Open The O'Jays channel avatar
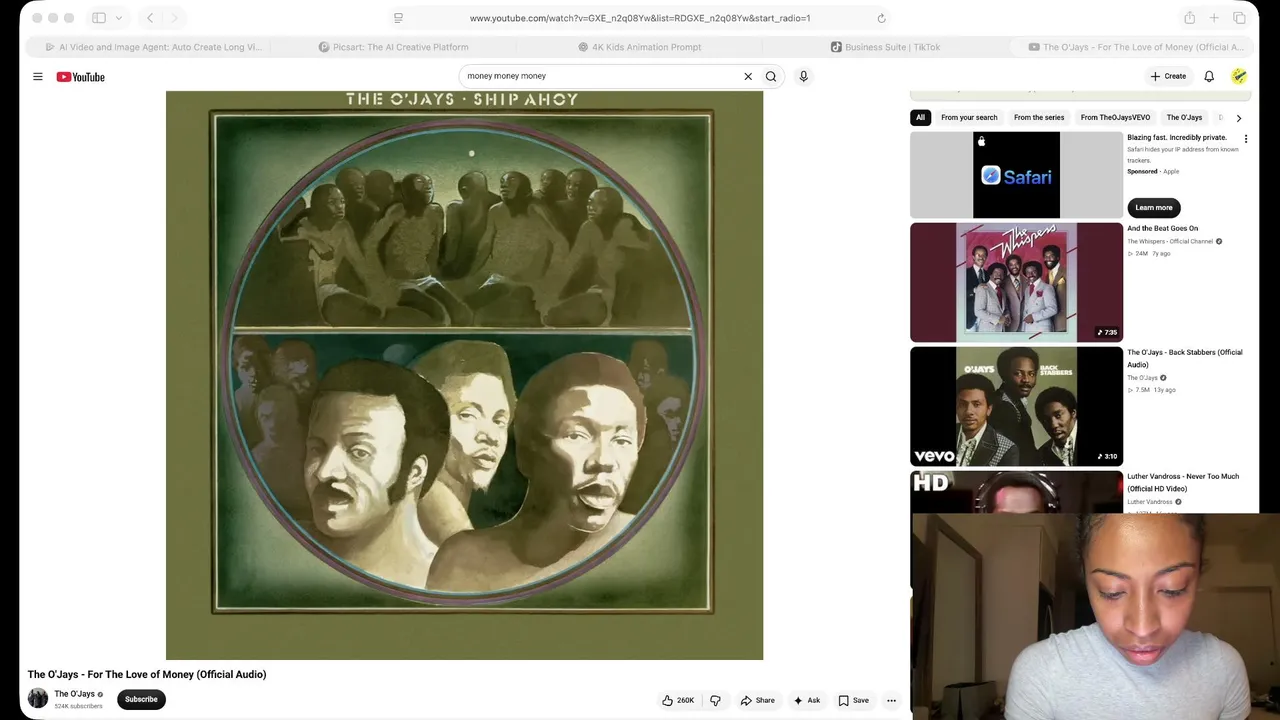Screen dimensions: 1280x720 (x=38, y=699)
